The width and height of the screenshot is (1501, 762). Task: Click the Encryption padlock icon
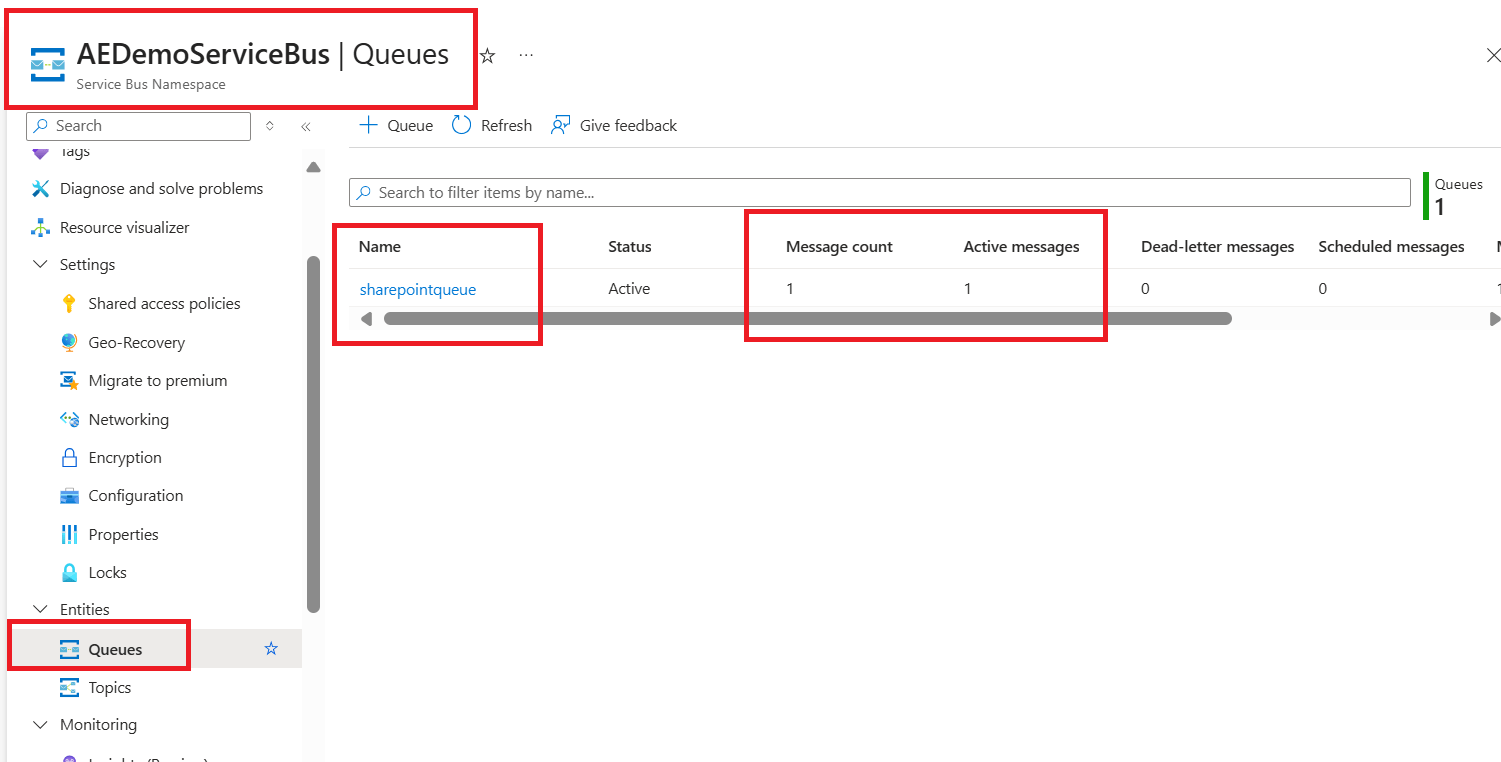69,458
